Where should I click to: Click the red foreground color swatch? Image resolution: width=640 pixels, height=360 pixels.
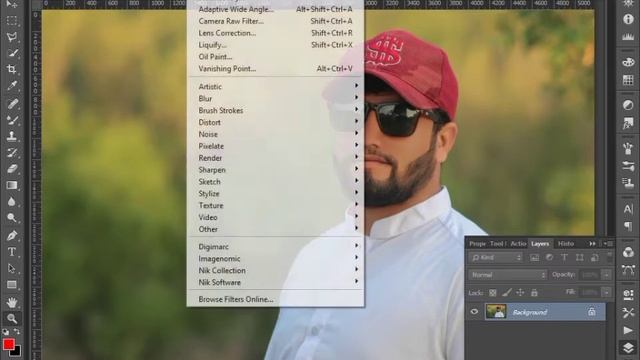[x=8, y=344]
